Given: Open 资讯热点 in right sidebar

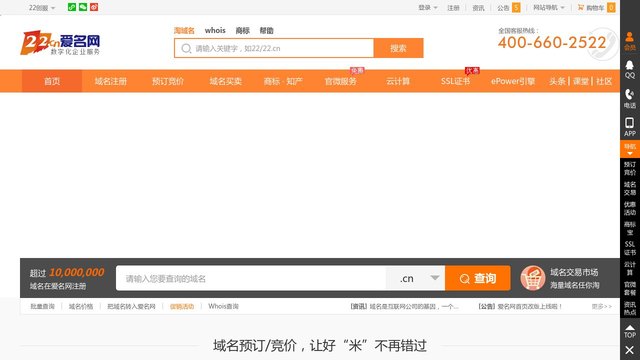Looking at the screenshot, I should coord(630,308).
